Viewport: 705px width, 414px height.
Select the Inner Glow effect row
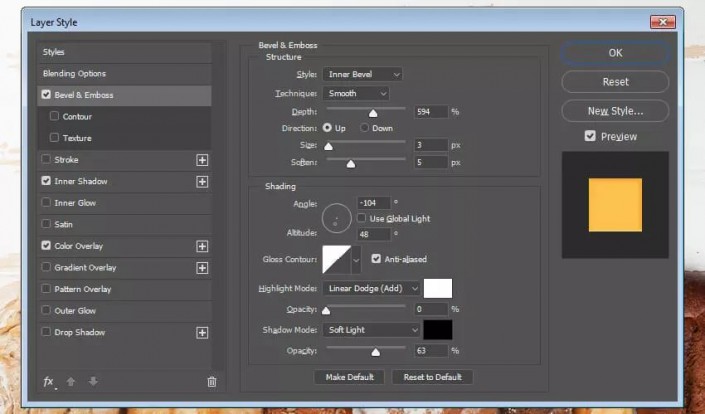point(125,203)
